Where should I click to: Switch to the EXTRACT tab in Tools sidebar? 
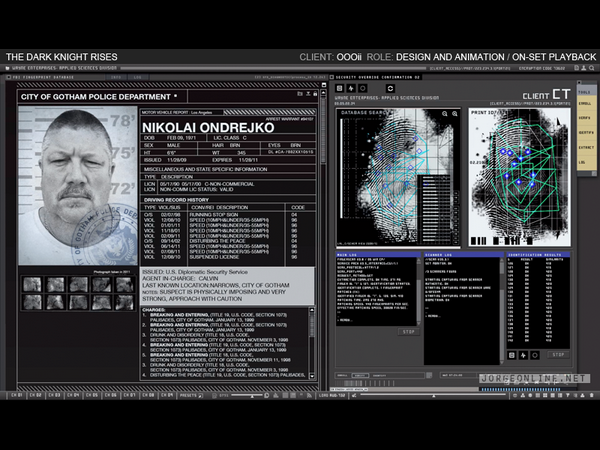coord(584,147)
